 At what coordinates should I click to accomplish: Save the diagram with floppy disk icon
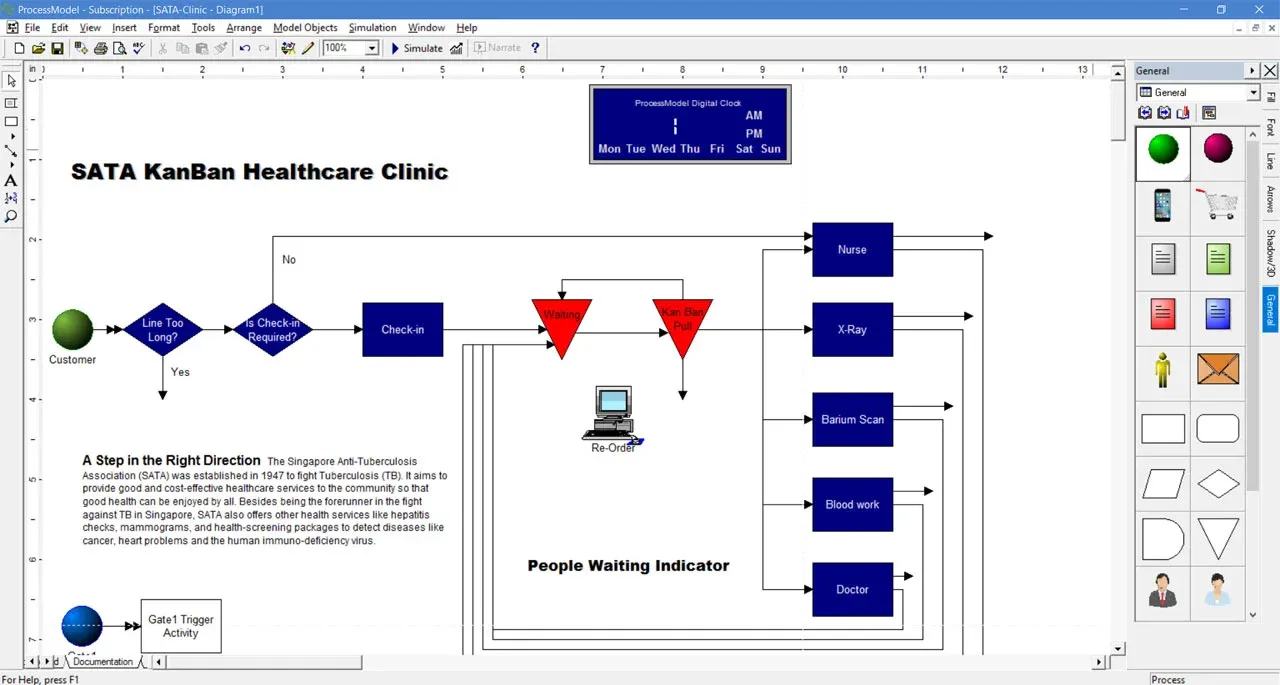[57, 48]
